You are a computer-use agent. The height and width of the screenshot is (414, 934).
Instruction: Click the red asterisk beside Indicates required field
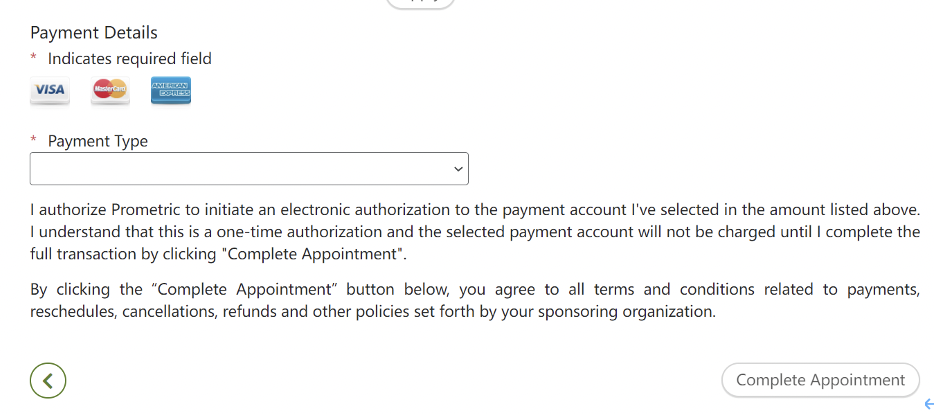tap(34, 58)
